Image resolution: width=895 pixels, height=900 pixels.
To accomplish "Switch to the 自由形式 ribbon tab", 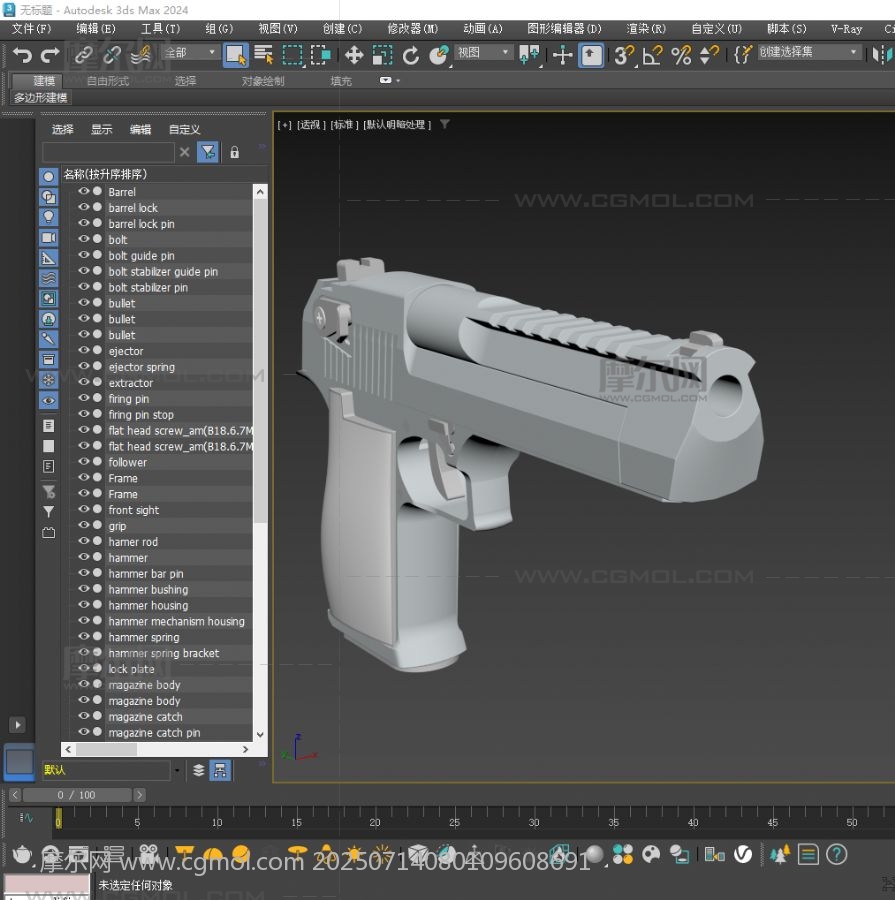I will pyautogui.click(x=108, y=81).
